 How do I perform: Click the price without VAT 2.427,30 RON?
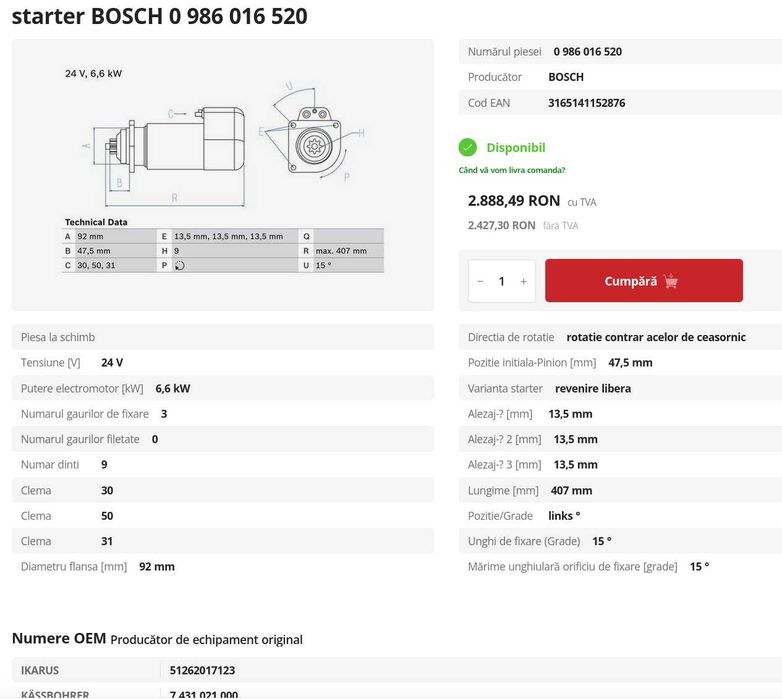(x=501, y=225)
